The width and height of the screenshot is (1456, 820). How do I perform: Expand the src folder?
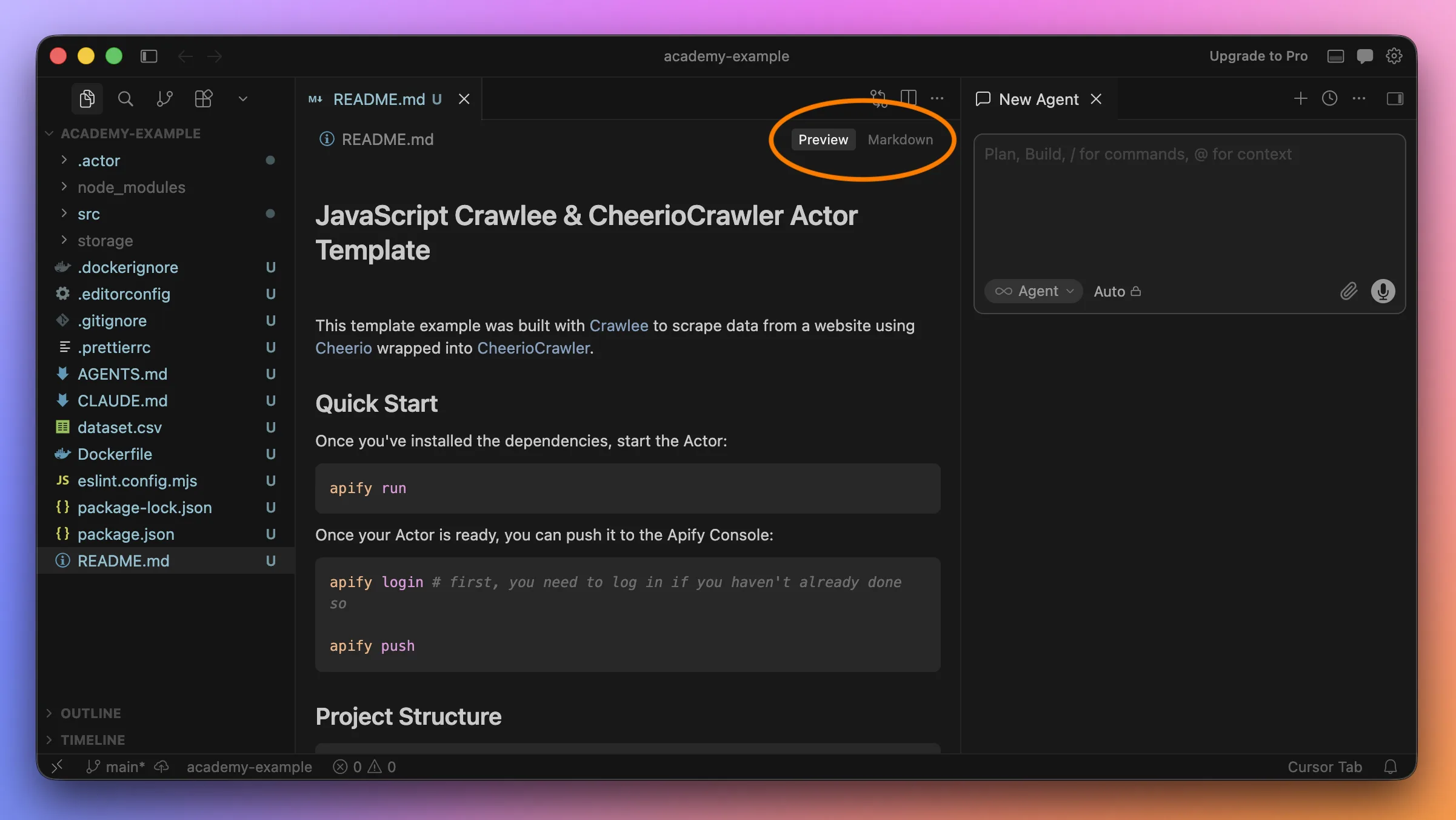pyautogui.click(x=165, y=213)
